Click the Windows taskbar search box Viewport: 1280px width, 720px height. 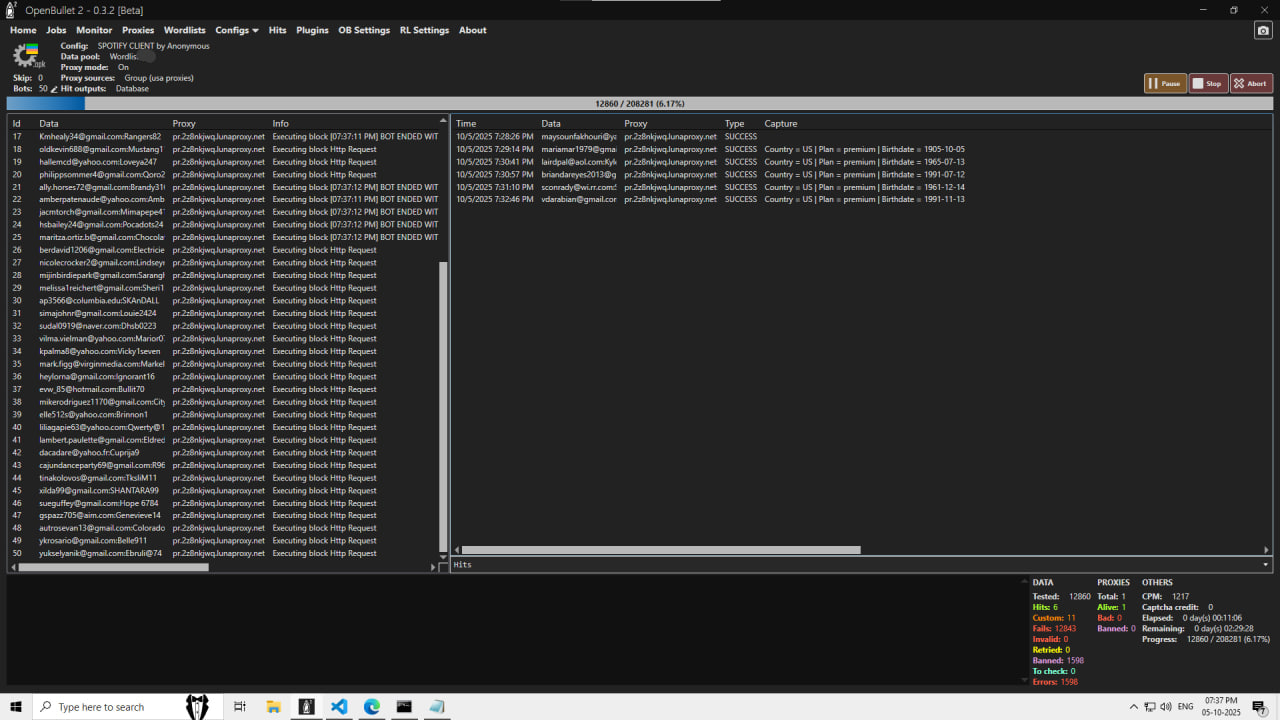[x=108, y=707]
